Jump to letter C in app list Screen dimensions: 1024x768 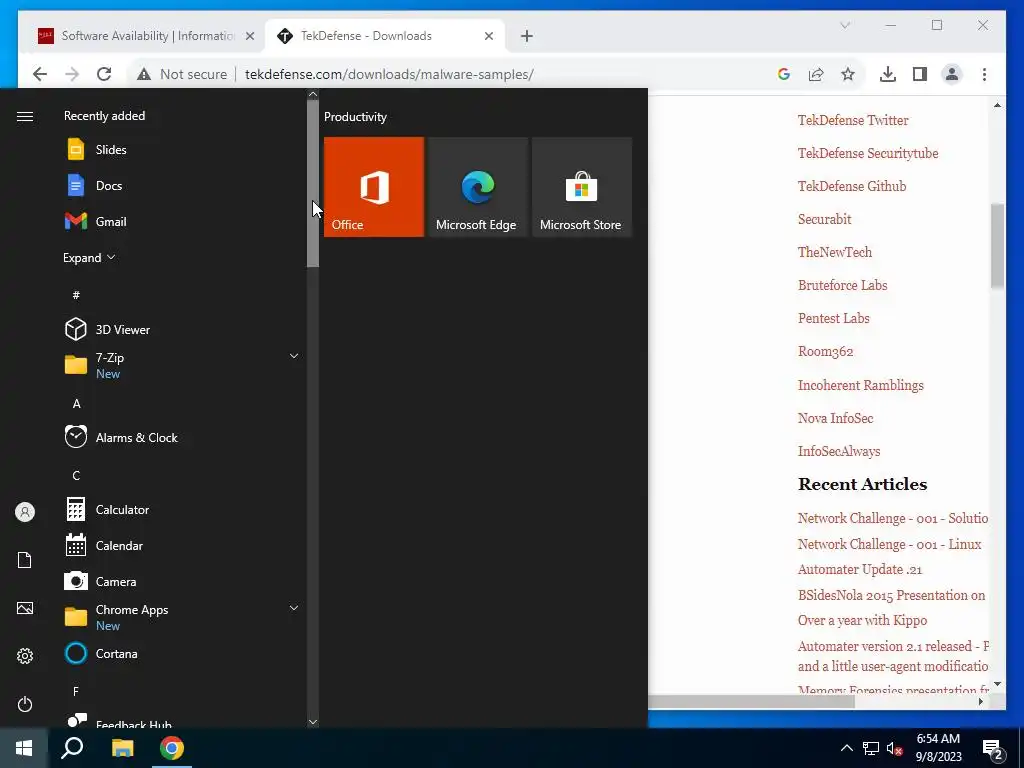coord(76,475)
